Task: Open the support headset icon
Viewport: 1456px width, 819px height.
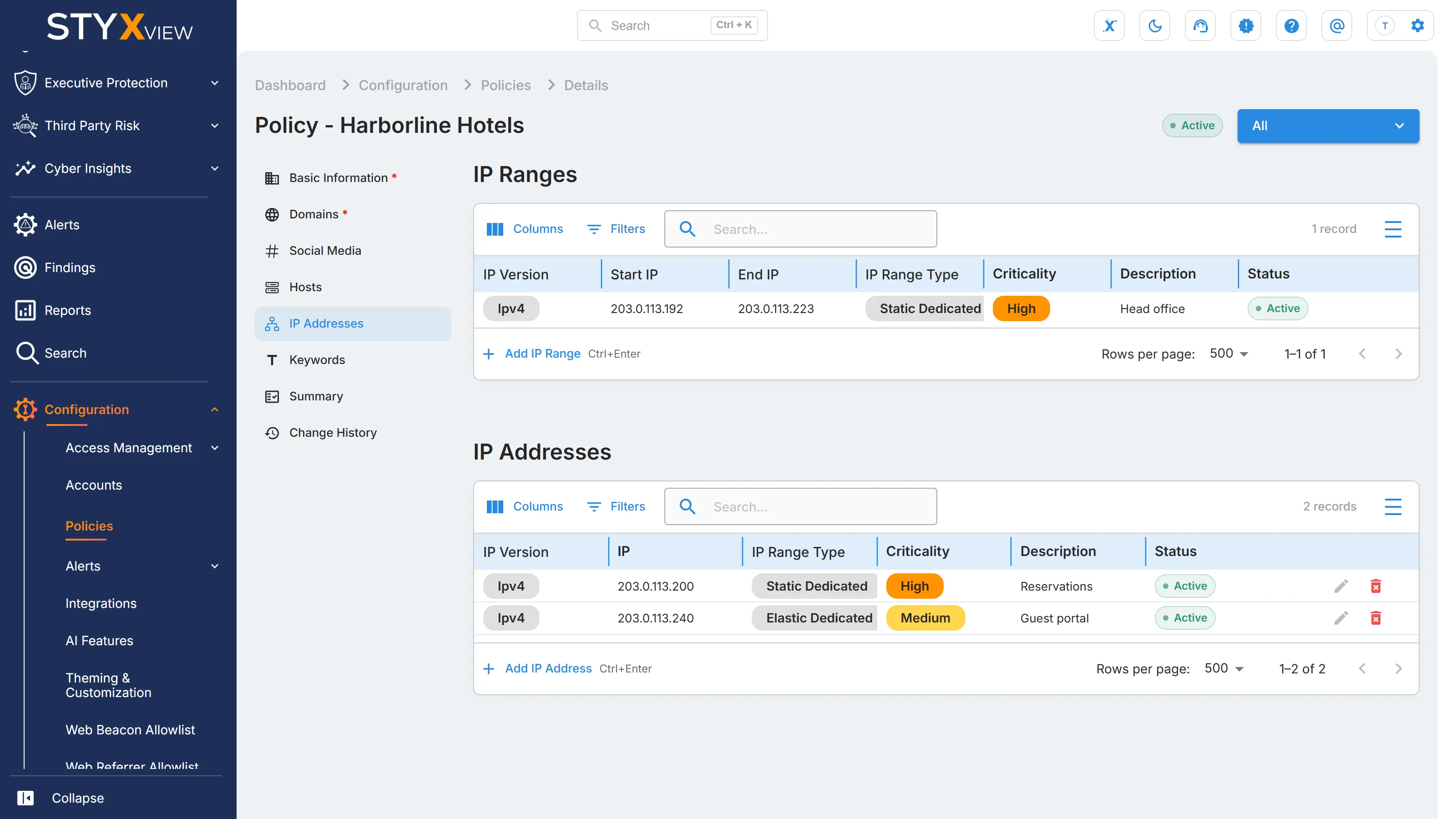Action: (1200, 25)
